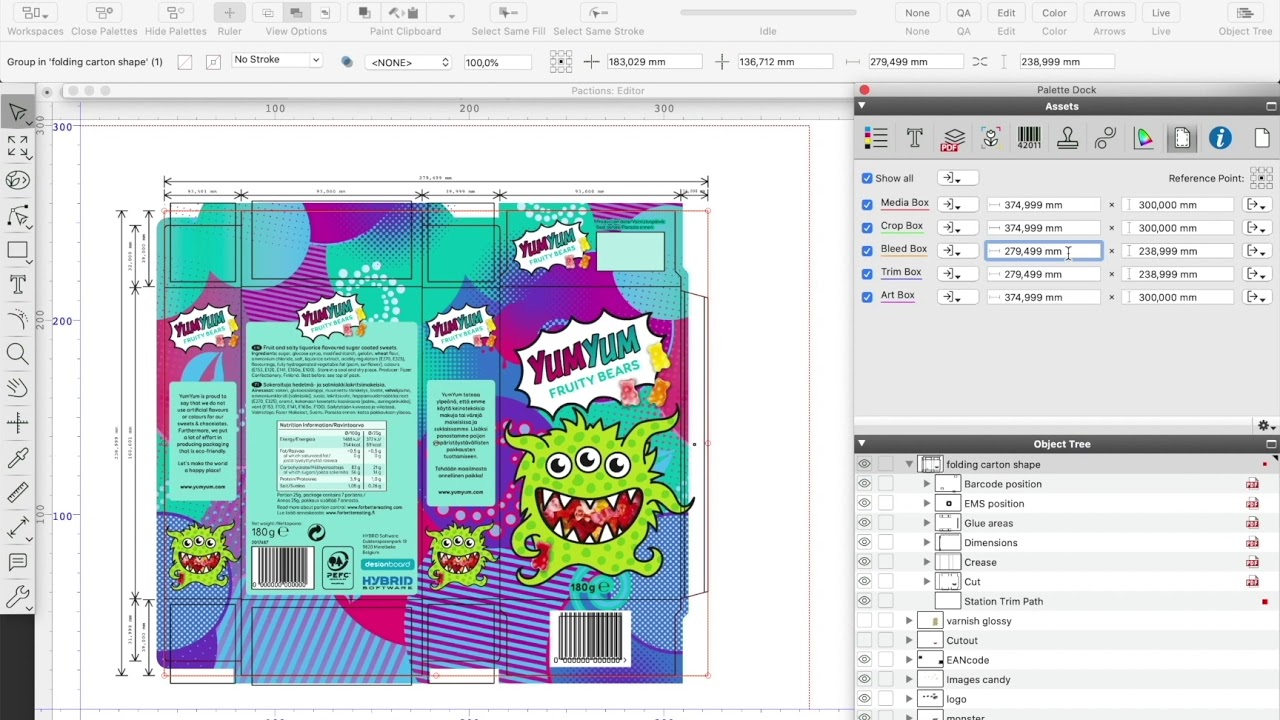1280x720 pixels.
Task: Hide the Barcode position layer
Action: point(864,484)
